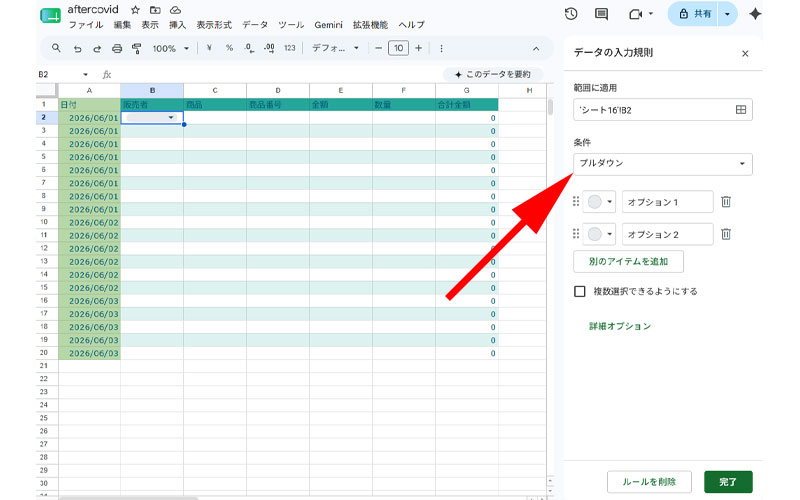
Task: Edit the オプション1 text field
Action: click(x=667, y=202)
